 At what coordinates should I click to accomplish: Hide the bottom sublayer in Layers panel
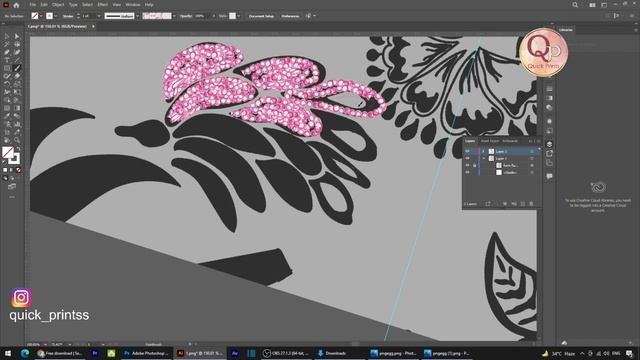(468, 173)
